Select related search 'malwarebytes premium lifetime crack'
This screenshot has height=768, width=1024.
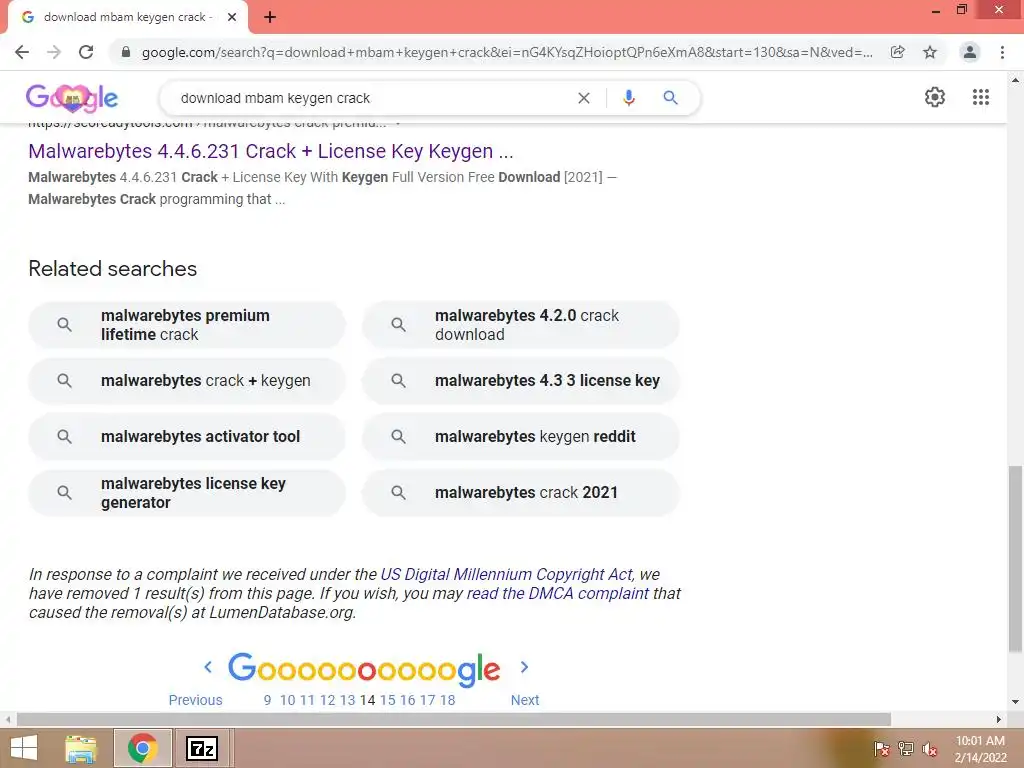187,325
